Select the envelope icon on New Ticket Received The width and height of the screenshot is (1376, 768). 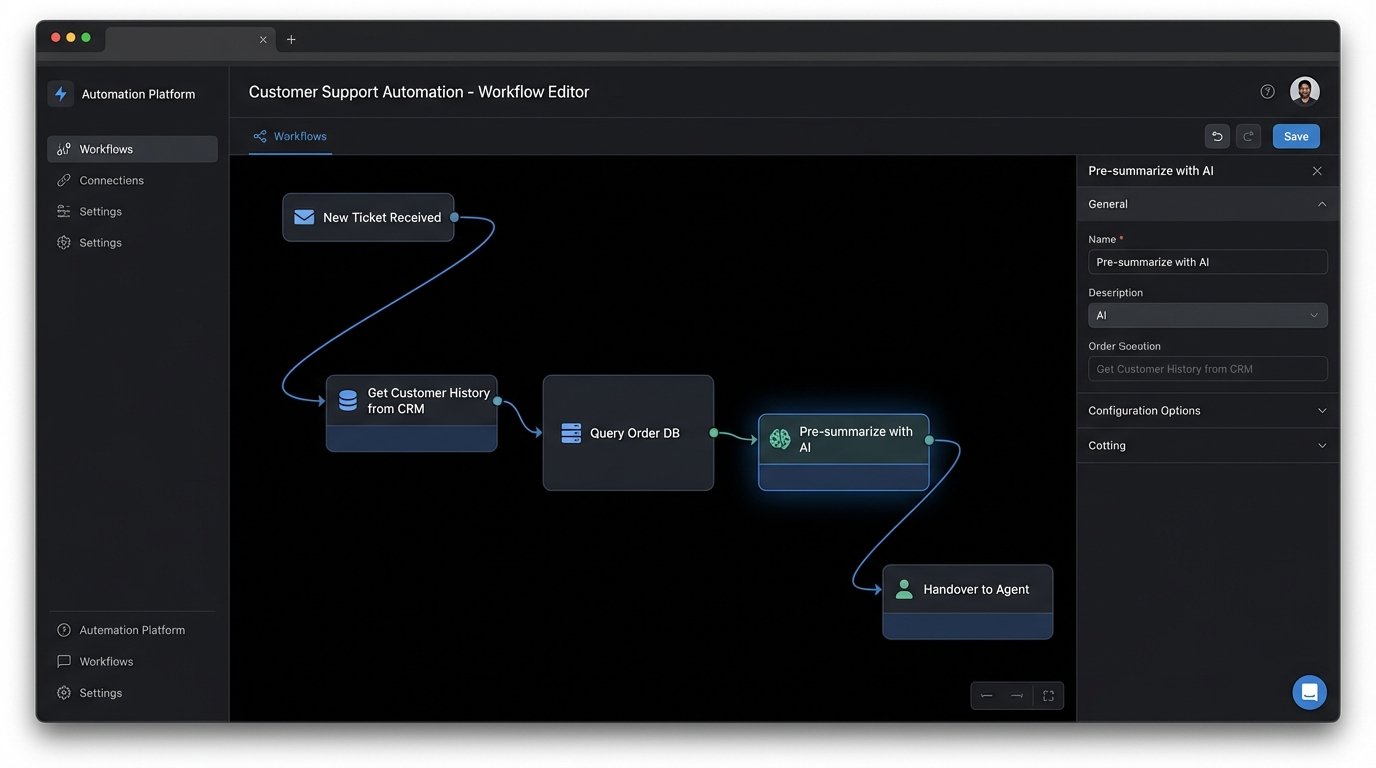(304, 216)
